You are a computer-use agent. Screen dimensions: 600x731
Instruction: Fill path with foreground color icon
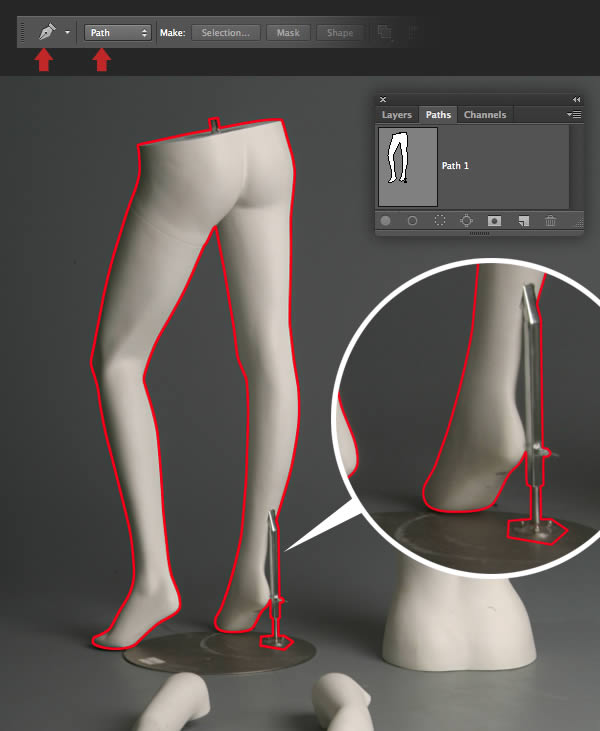pos(385,221)
